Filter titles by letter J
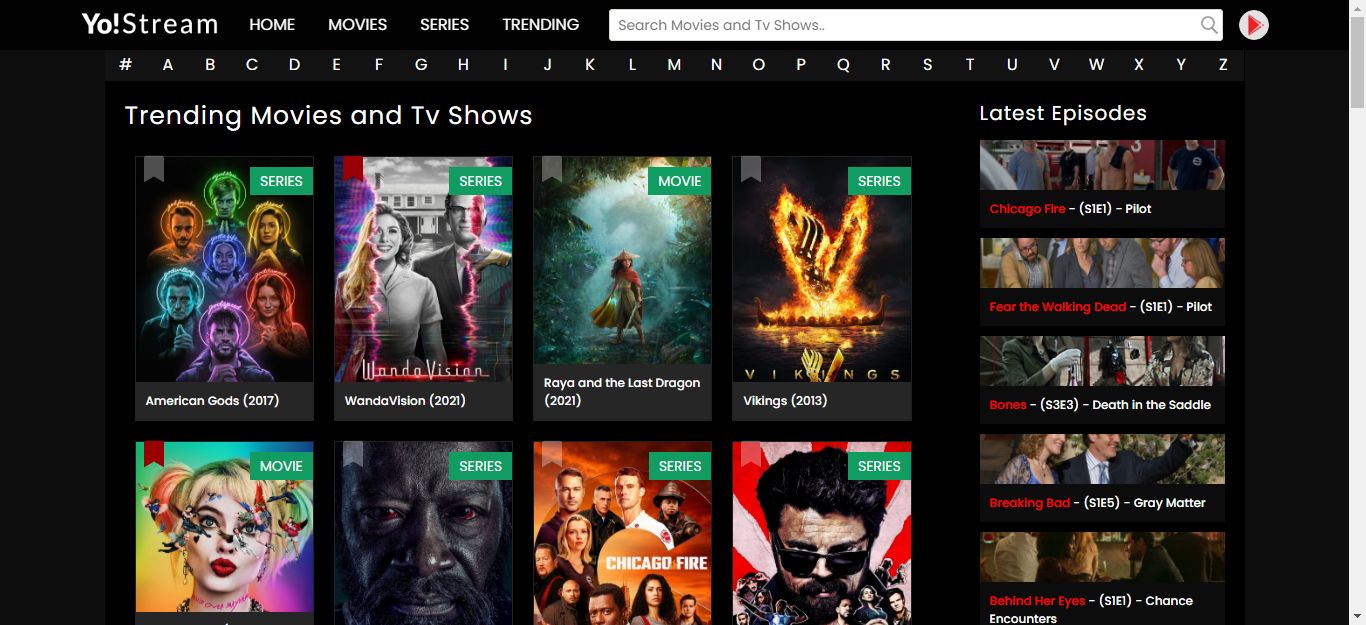Viewport: 1366px width, 625px height. click(x=547, y=64)
